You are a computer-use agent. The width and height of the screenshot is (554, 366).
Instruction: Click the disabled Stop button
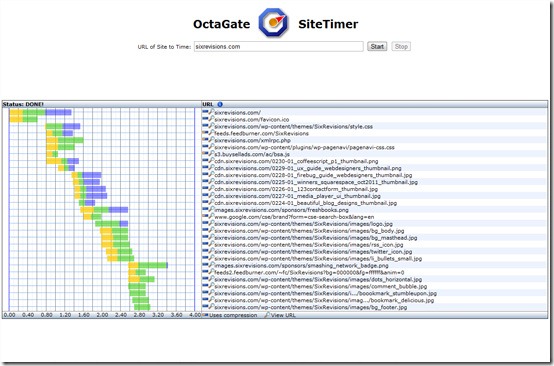point(401,46)
